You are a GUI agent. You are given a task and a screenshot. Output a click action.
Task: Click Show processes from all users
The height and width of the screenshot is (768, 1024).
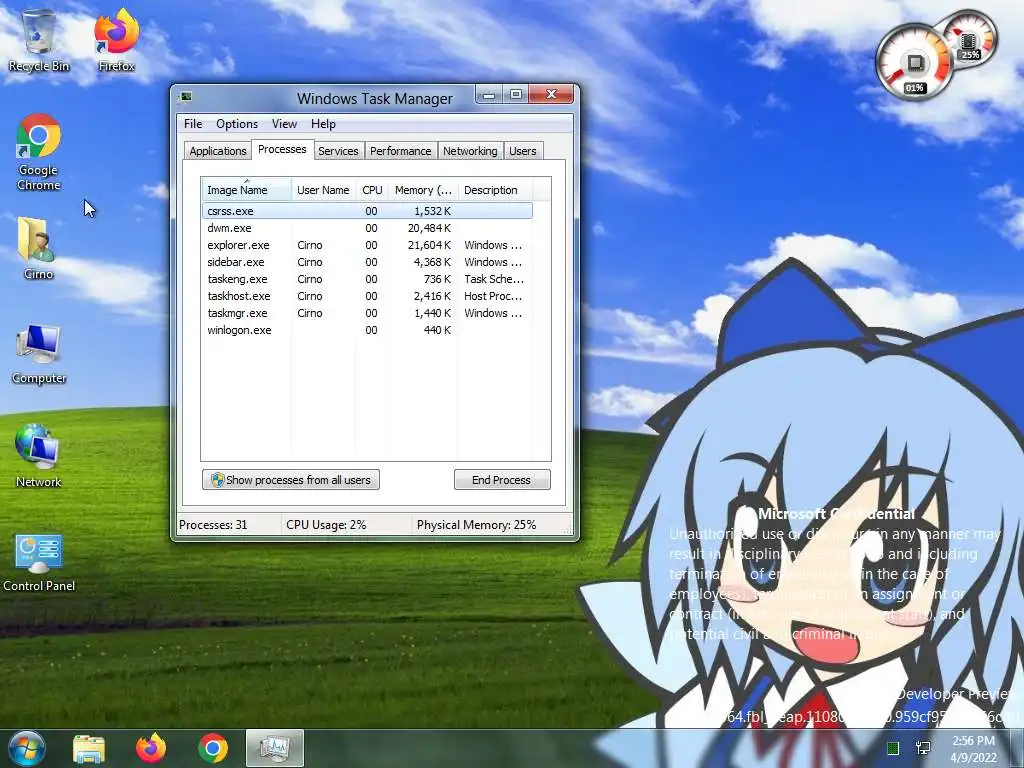(291, 480)
